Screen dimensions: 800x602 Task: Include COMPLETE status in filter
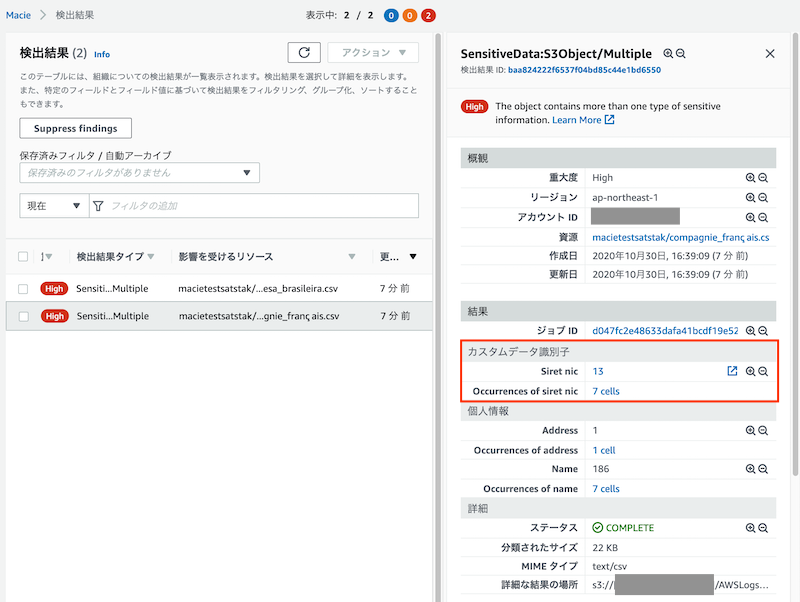click(751, 528)
